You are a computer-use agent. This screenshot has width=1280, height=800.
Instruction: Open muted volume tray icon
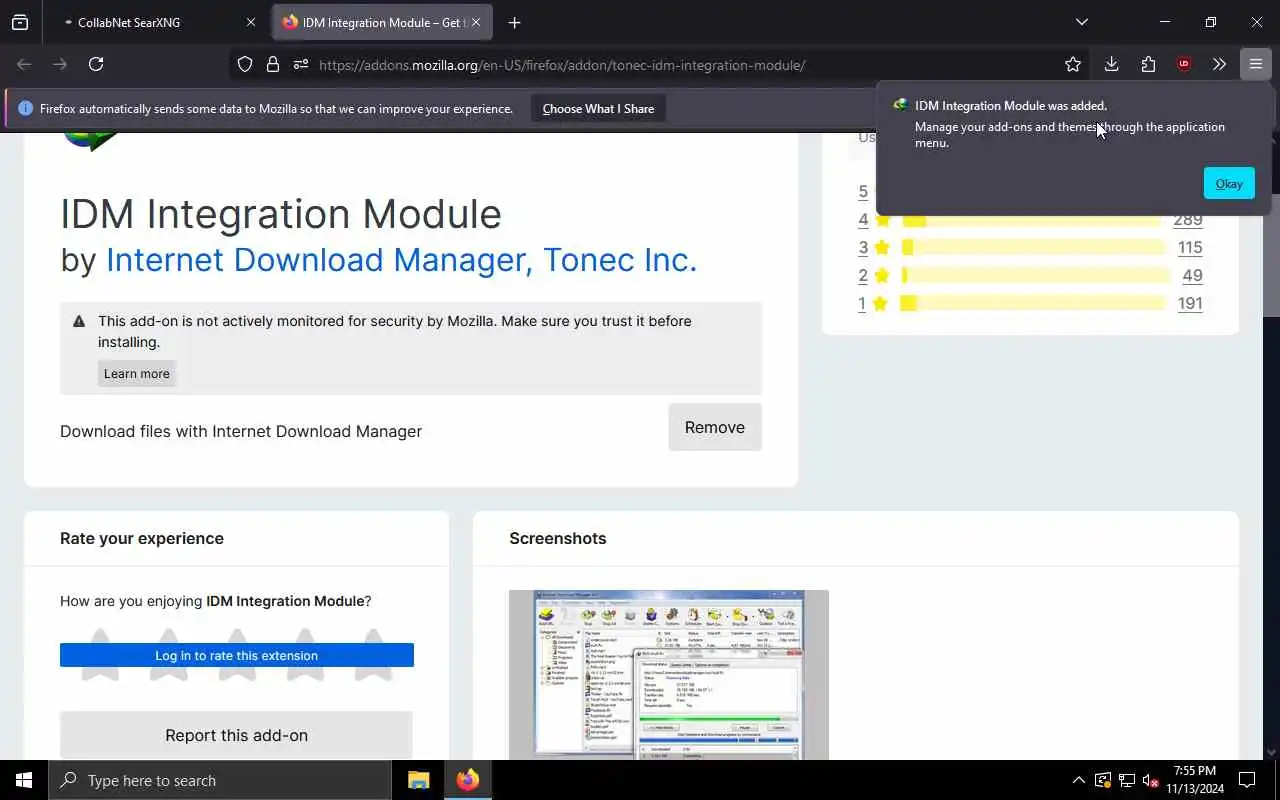1151,780
